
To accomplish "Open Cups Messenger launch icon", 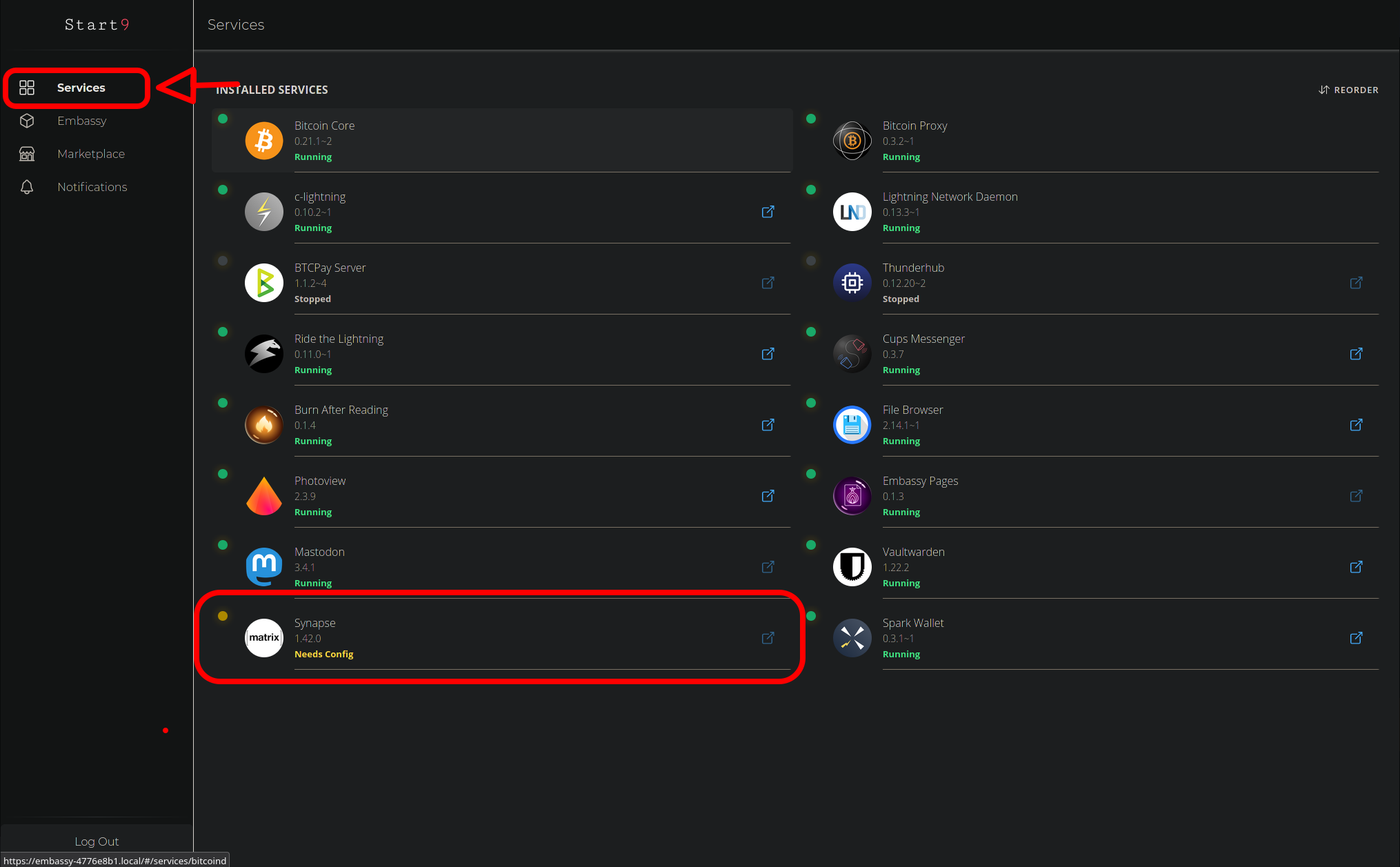I will 1356,354.
